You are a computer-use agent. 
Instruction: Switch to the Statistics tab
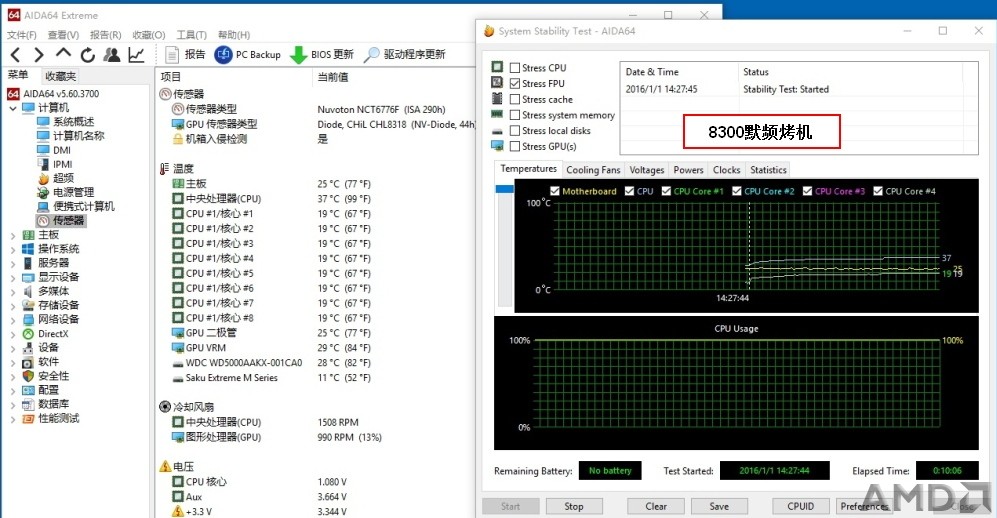pyautogui.click(x=768, y=170)
